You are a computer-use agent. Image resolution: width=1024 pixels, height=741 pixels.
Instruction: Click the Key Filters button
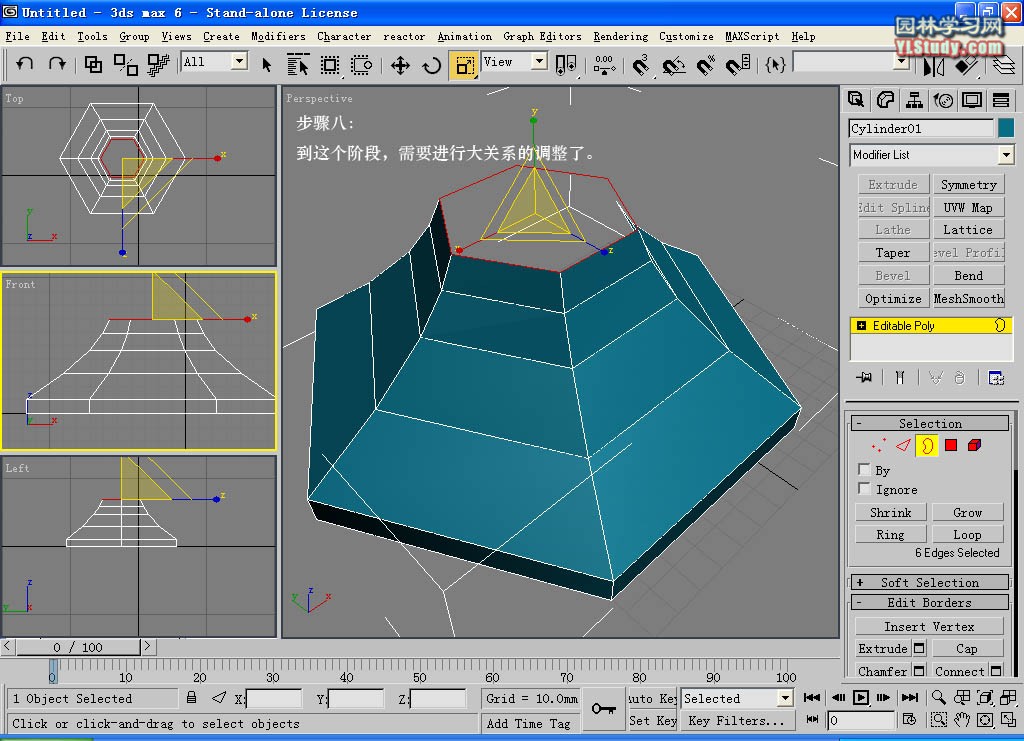737,721
